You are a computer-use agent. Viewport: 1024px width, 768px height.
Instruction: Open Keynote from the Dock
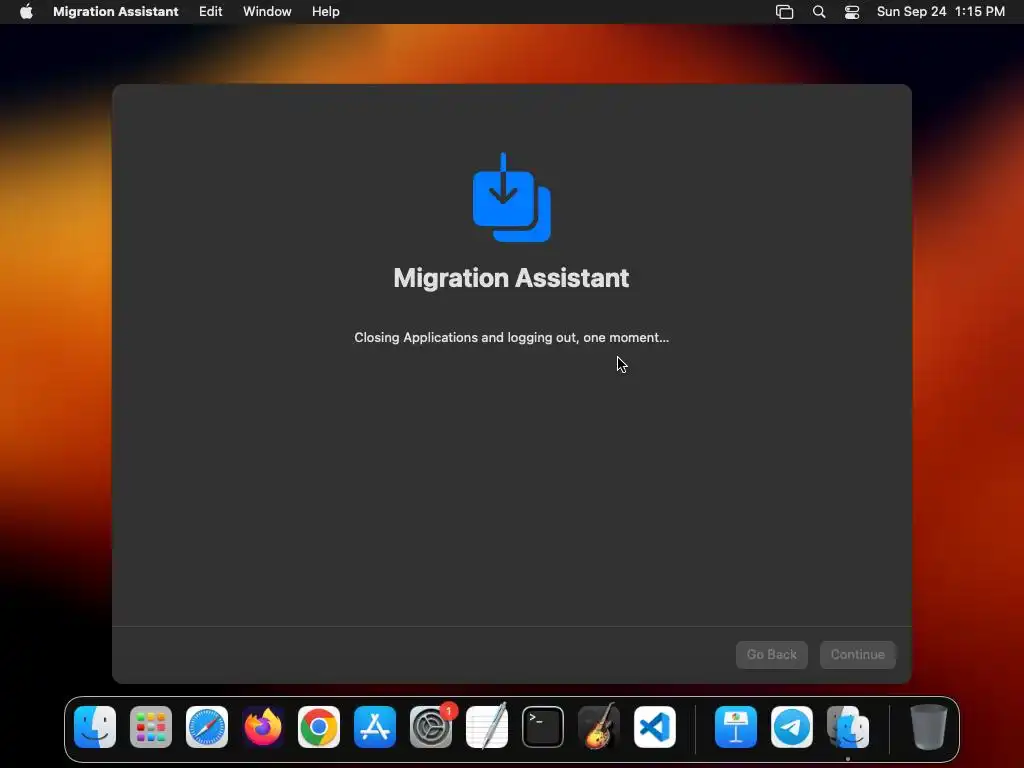pyautogui.click(x=736, y=727)
